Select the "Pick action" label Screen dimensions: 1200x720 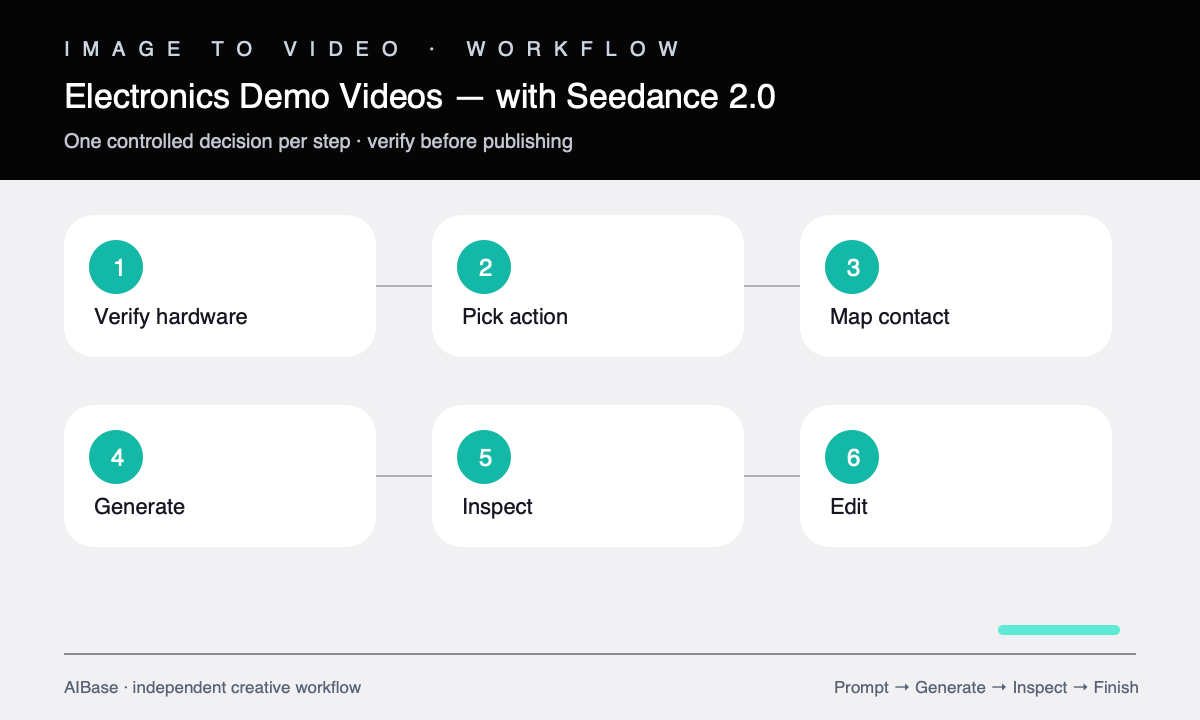click(x=515, y=317)
